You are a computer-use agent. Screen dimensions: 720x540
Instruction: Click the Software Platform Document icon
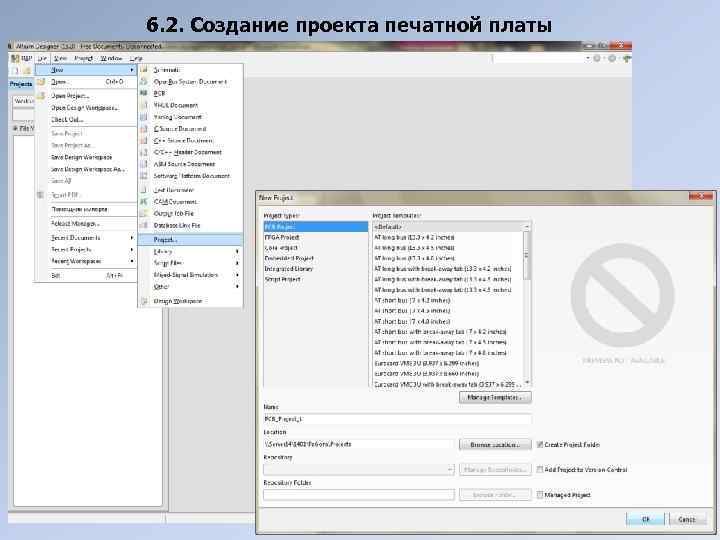point(144,176)
